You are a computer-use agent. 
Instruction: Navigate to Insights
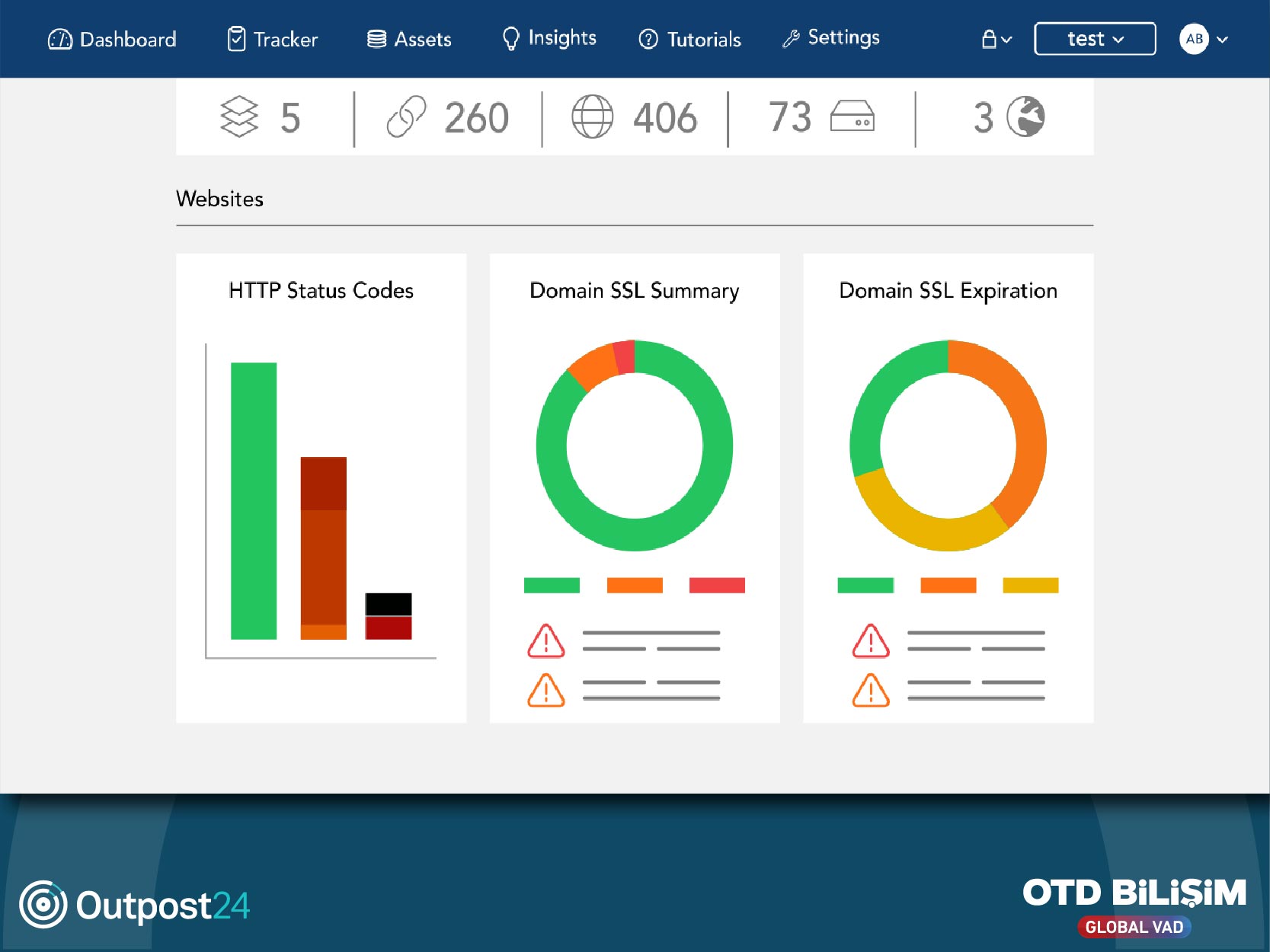pyautogui.click(x=549, y=38)
